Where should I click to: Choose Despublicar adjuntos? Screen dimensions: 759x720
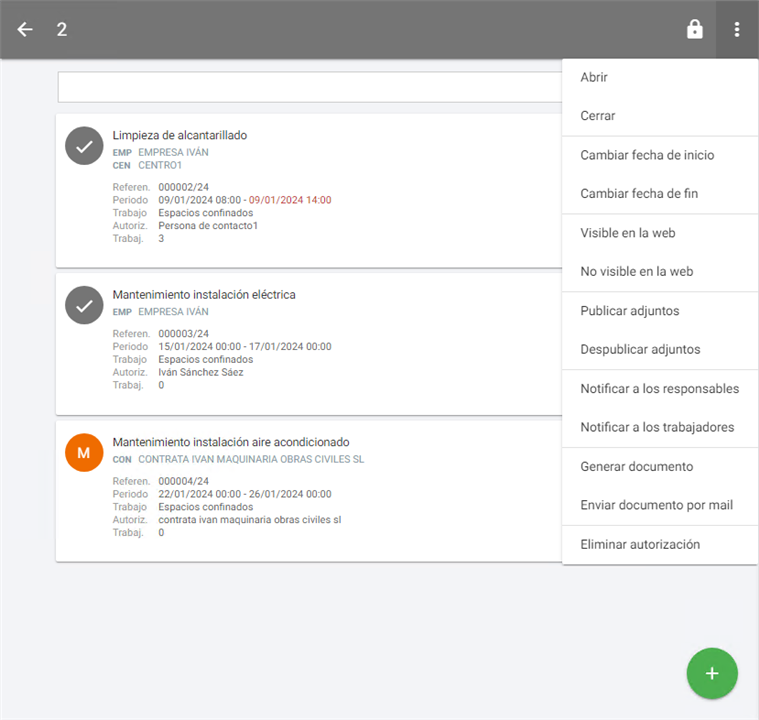tap(640, 349)
